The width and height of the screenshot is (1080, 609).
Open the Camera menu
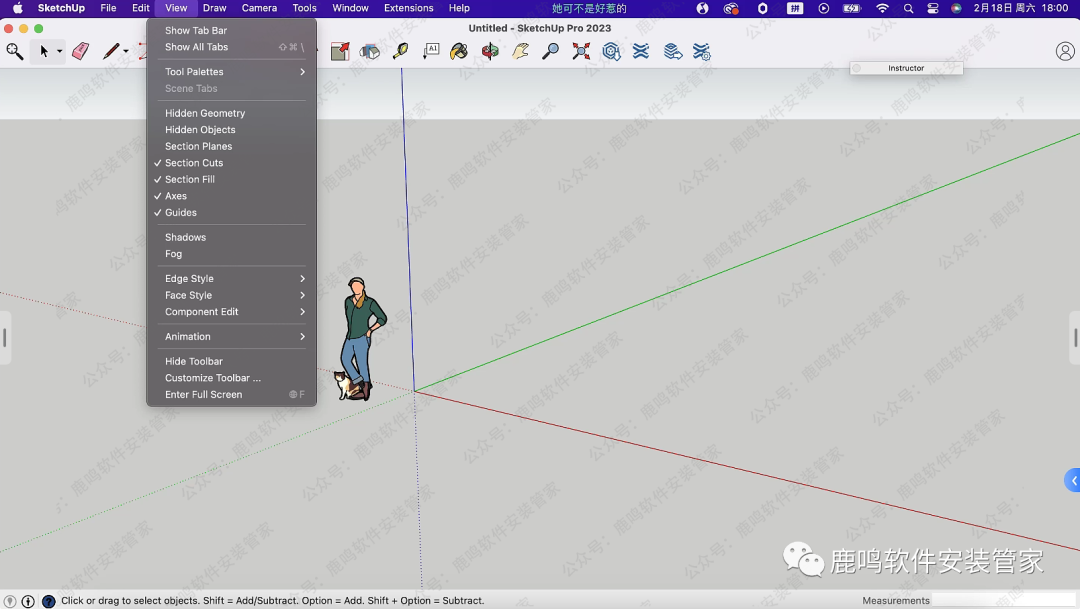pyautogui.click(x=259, y=8)
